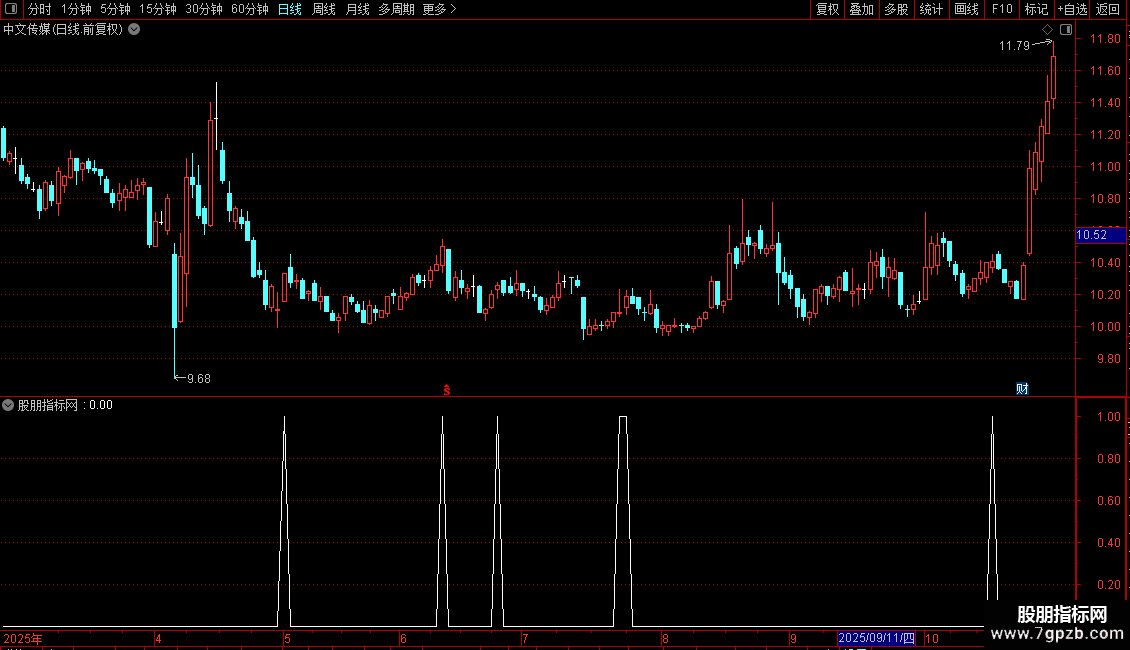Click the 1.00 indicator axis label
1130x650 pixels.
coord(1108,417)
